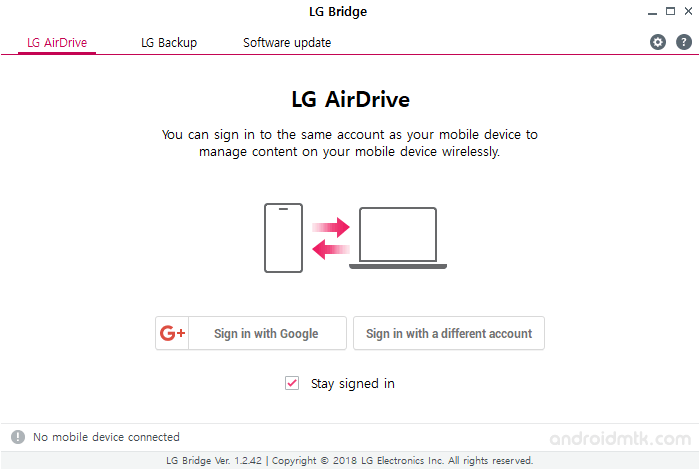Open the Software update tab
Screen dimensions: 700x470
coord(287,43)
